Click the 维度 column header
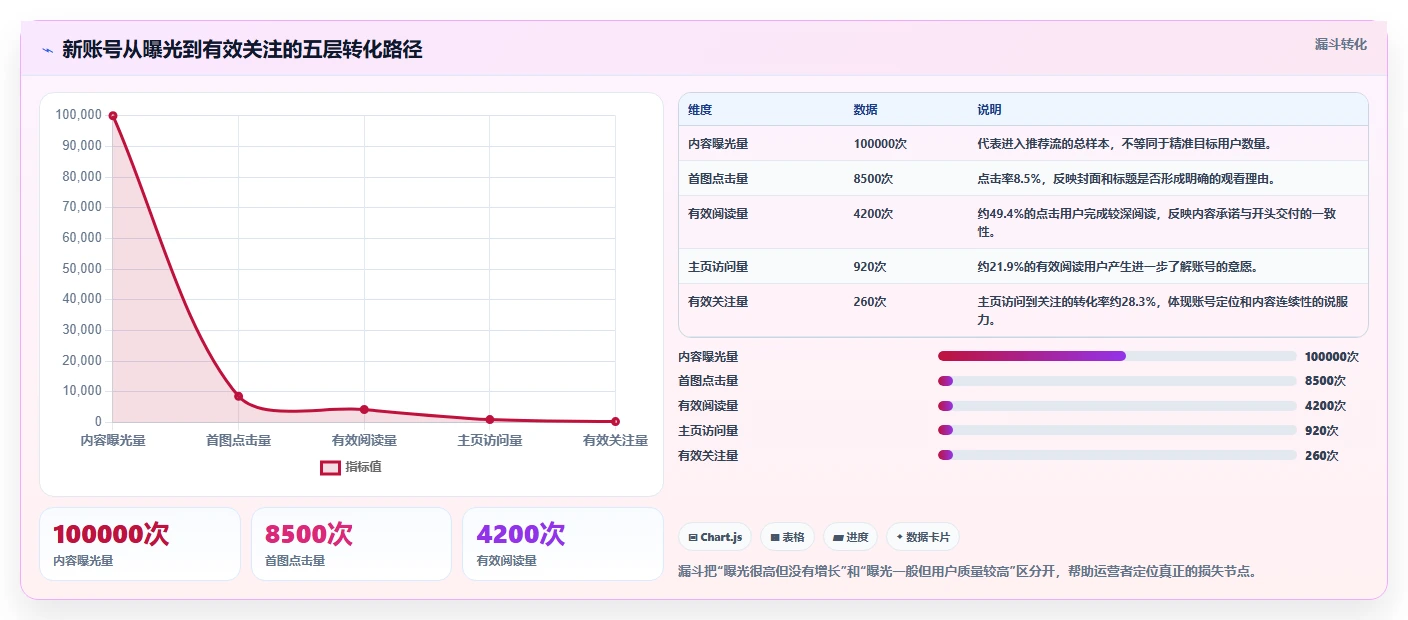 pyautogui.click(x=761, y=110)
